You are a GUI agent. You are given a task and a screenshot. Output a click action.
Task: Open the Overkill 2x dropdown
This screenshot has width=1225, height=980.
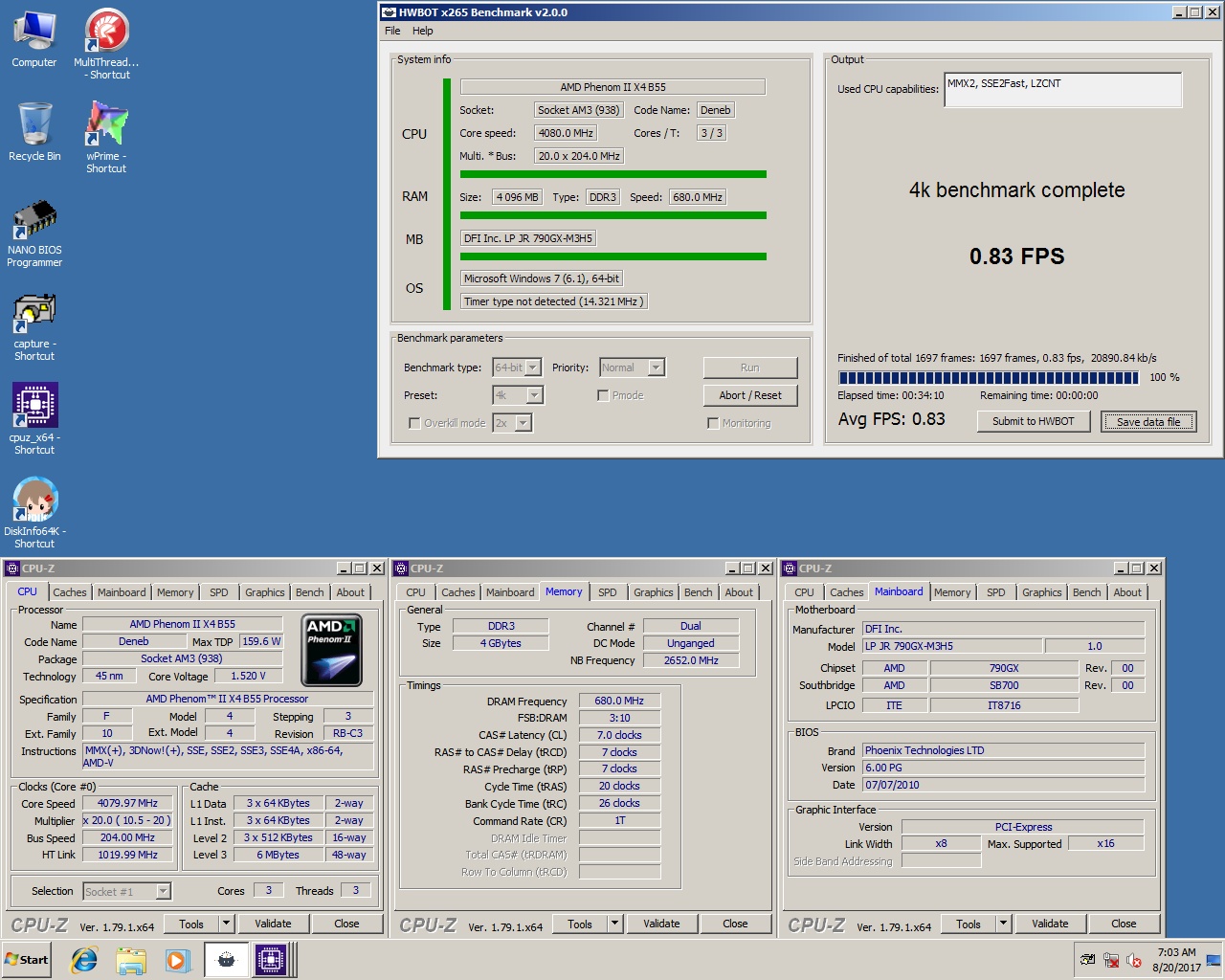[512, 423]
